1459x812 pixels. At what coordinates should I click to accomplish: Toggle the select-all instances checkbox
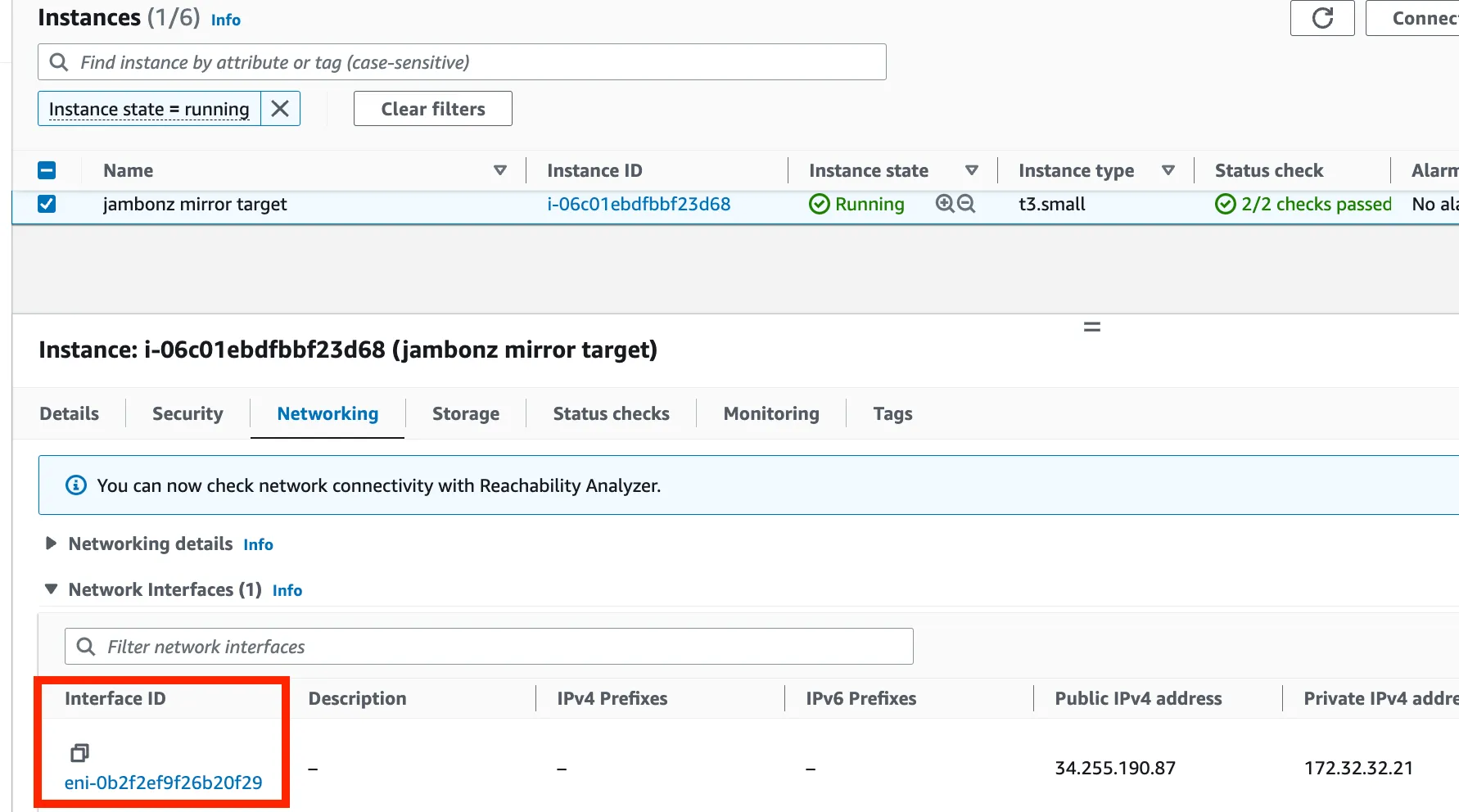47,170
